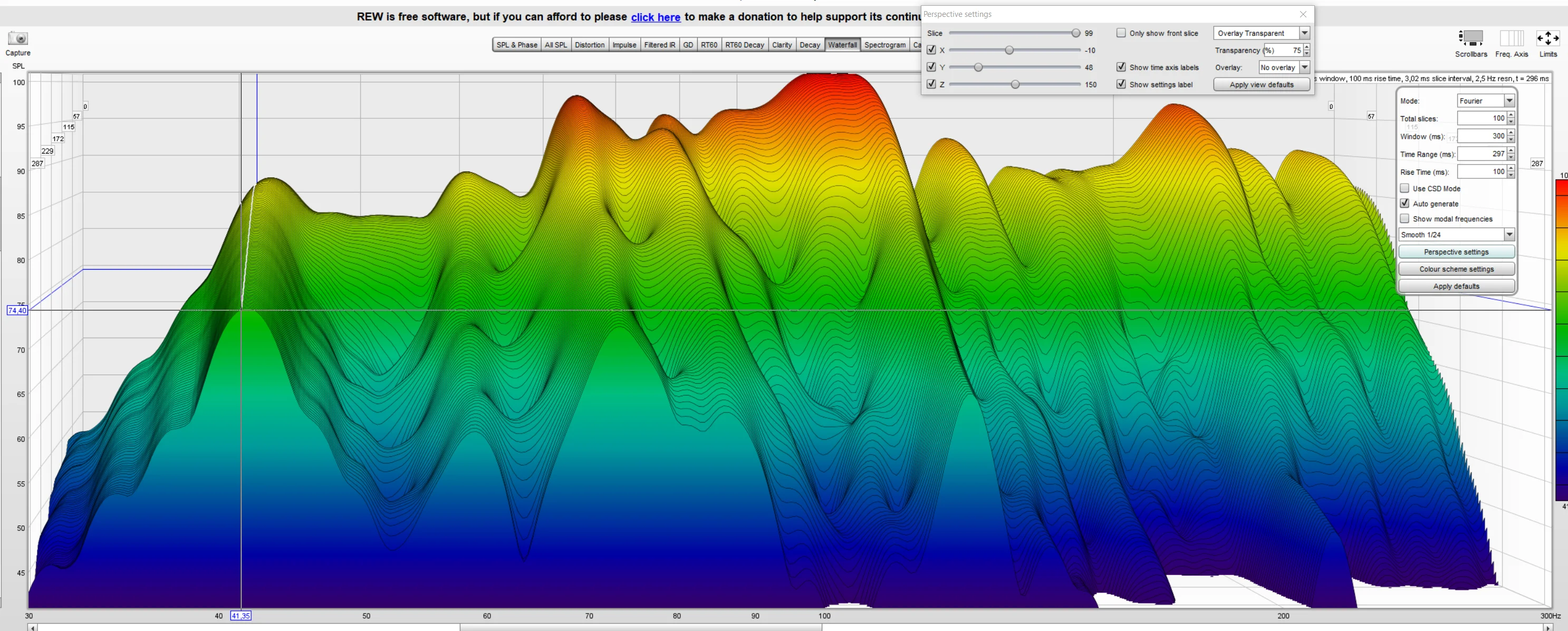The width and height of the screenshot is (1568, 631).
Task: Switch to Spectrogram tab
Action: coord(885,44)
